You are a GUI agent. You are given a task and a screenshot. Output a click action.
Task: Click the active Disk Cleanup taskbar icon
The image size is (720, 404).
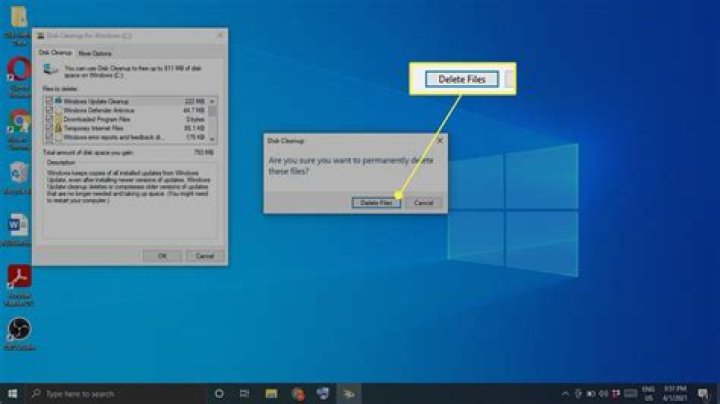(349, 394)
